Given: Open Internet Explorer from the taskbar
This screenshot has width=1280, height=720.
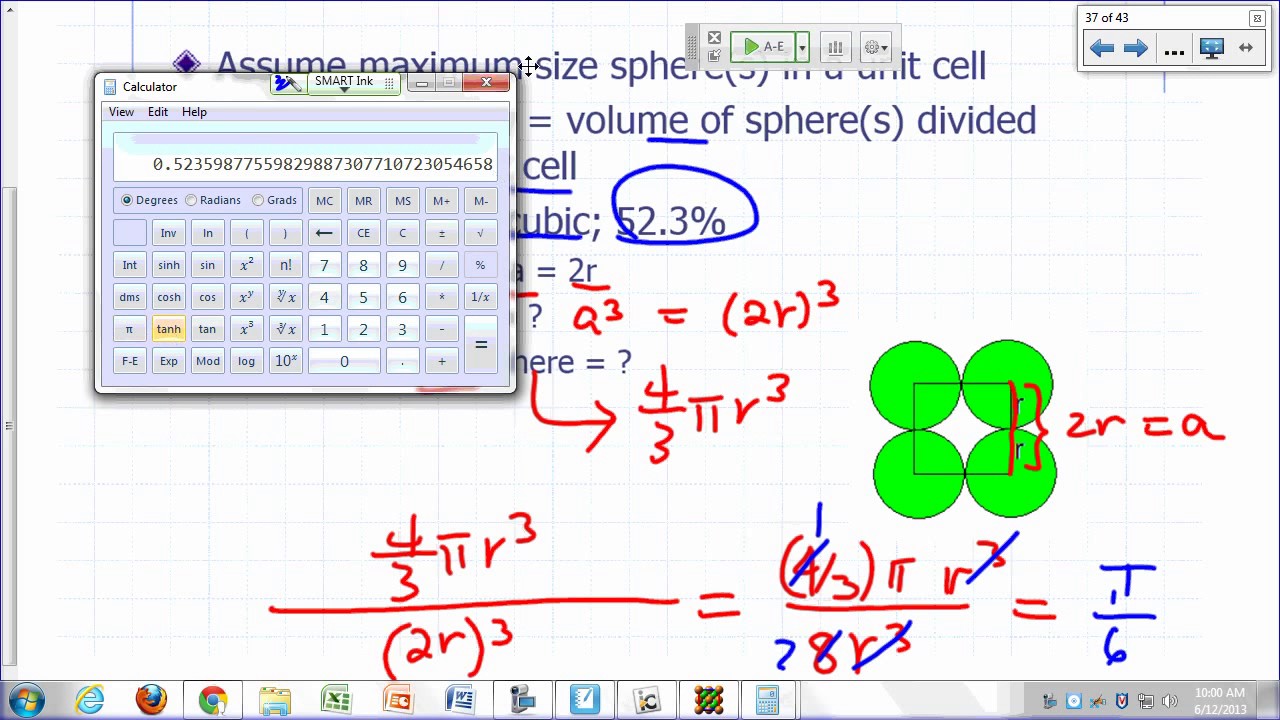Looking at the screenshot, I should click(x=90, y=700).
